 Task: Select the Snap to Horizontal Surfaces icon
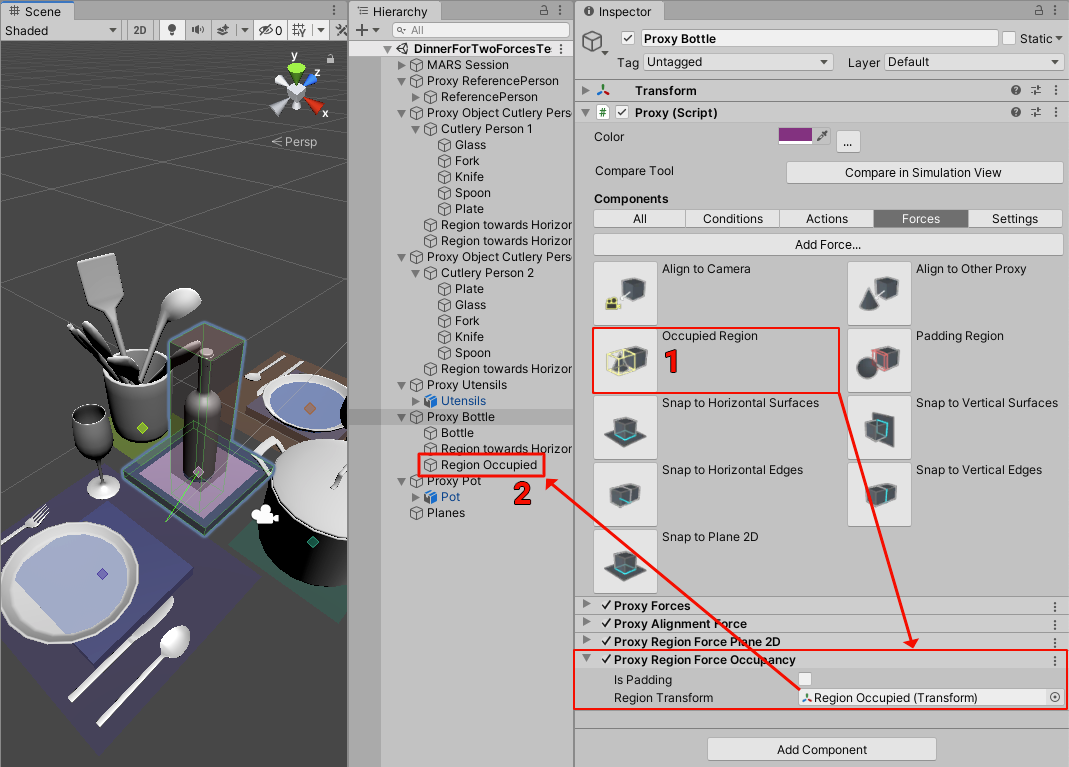[626, 426]
